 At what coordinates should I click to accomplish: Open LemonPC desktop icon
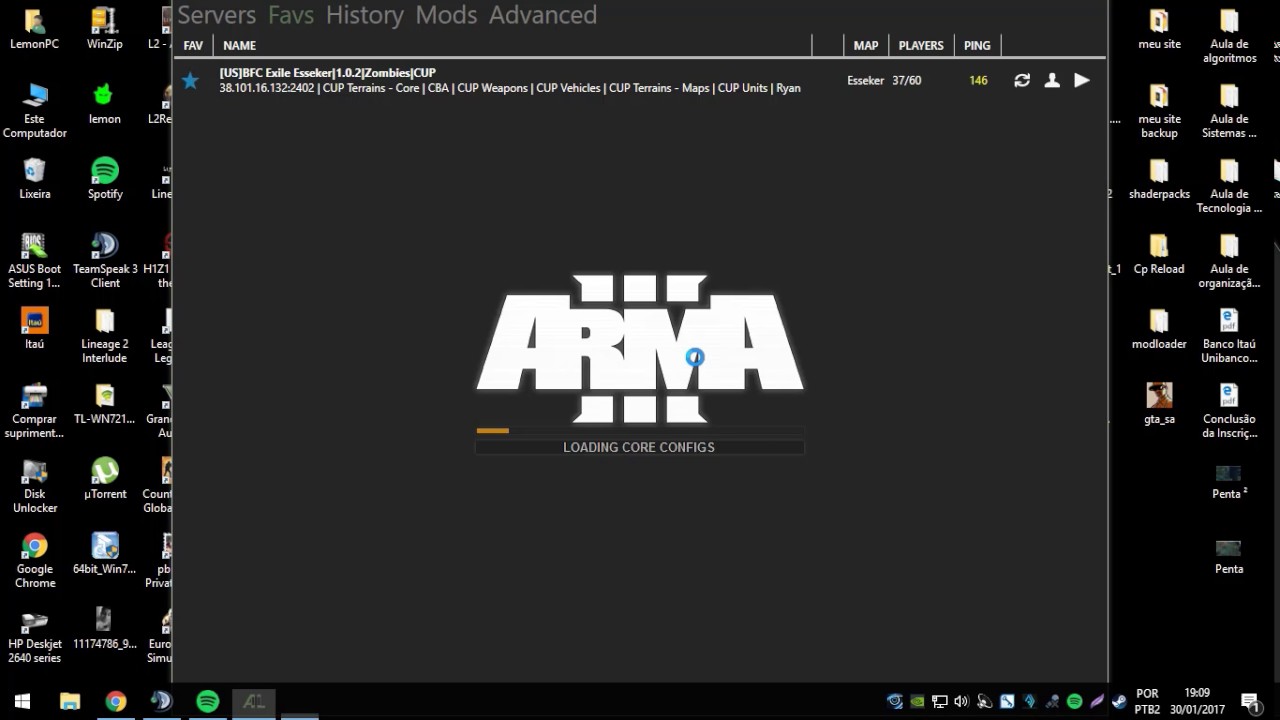(x=35, y=29)
